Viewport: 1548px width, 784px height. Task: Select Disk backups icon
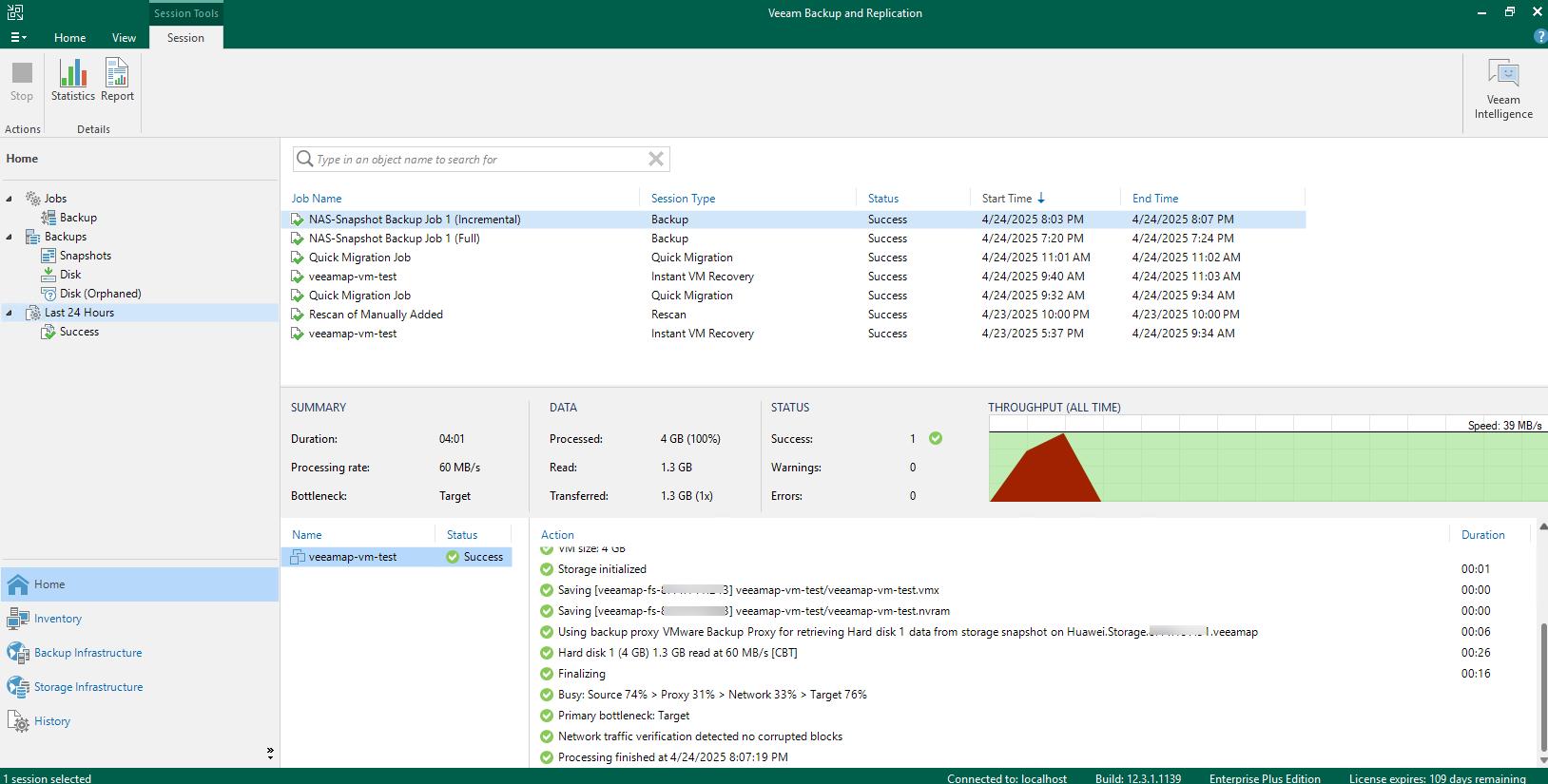(x=48, y=275)
